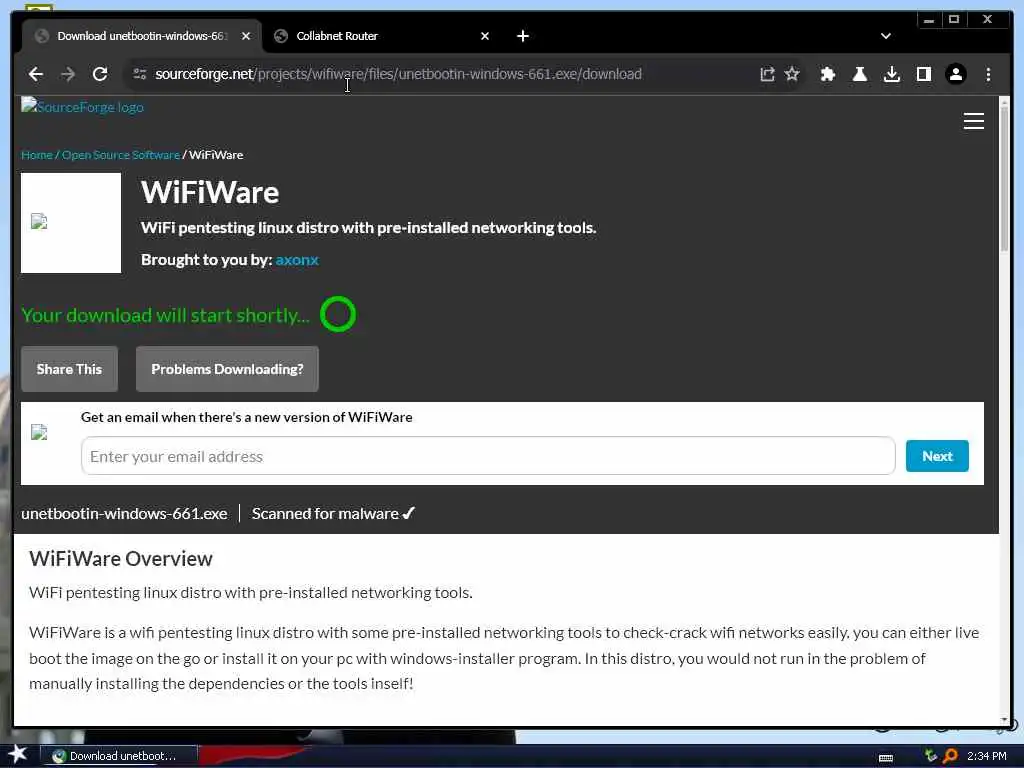The width and height of the screenshot is (1024, 768).
Task: Click the green download spinner circle
Action: tap(338, 314)
